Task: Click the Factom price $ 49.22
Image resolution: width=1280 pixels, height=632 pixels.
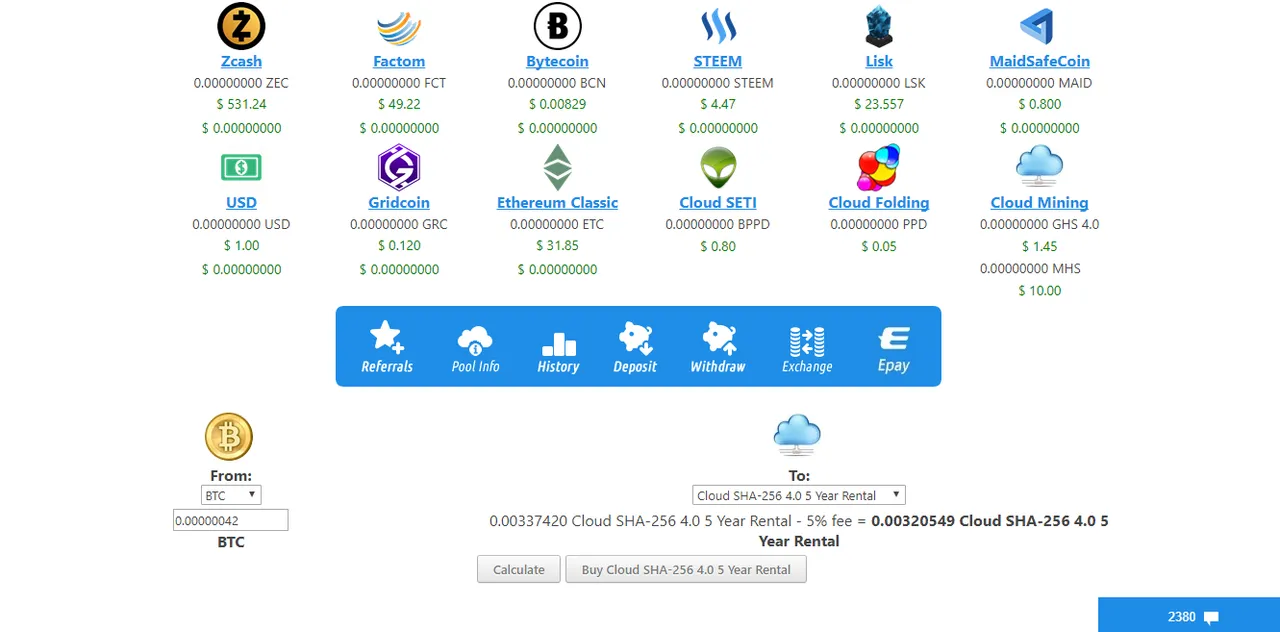Action: 399,104
